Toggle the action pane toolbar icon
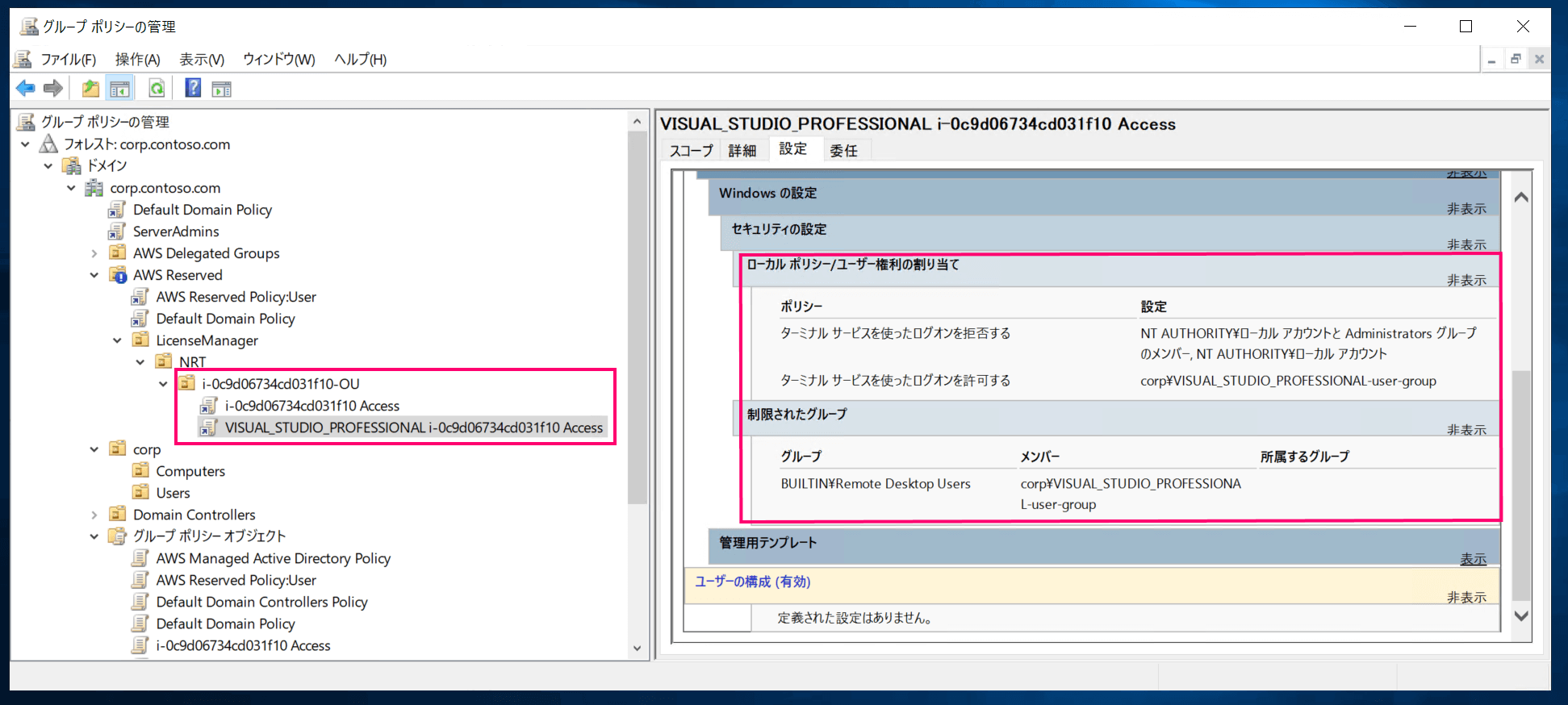1568x705 pixels. pos(221,89)
